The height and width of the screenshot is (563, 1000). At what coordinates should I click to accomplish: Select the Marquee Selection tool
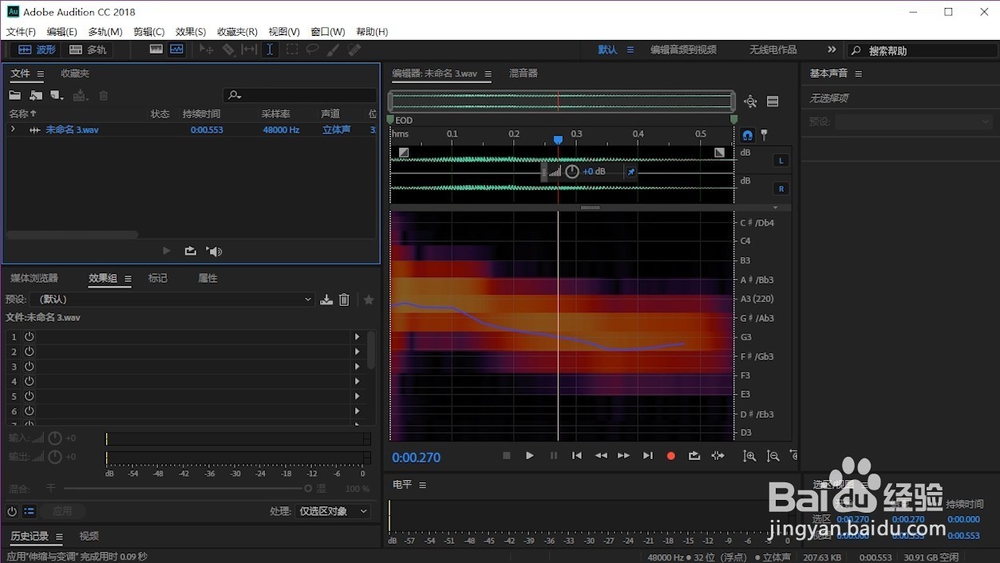coord(291,49)
